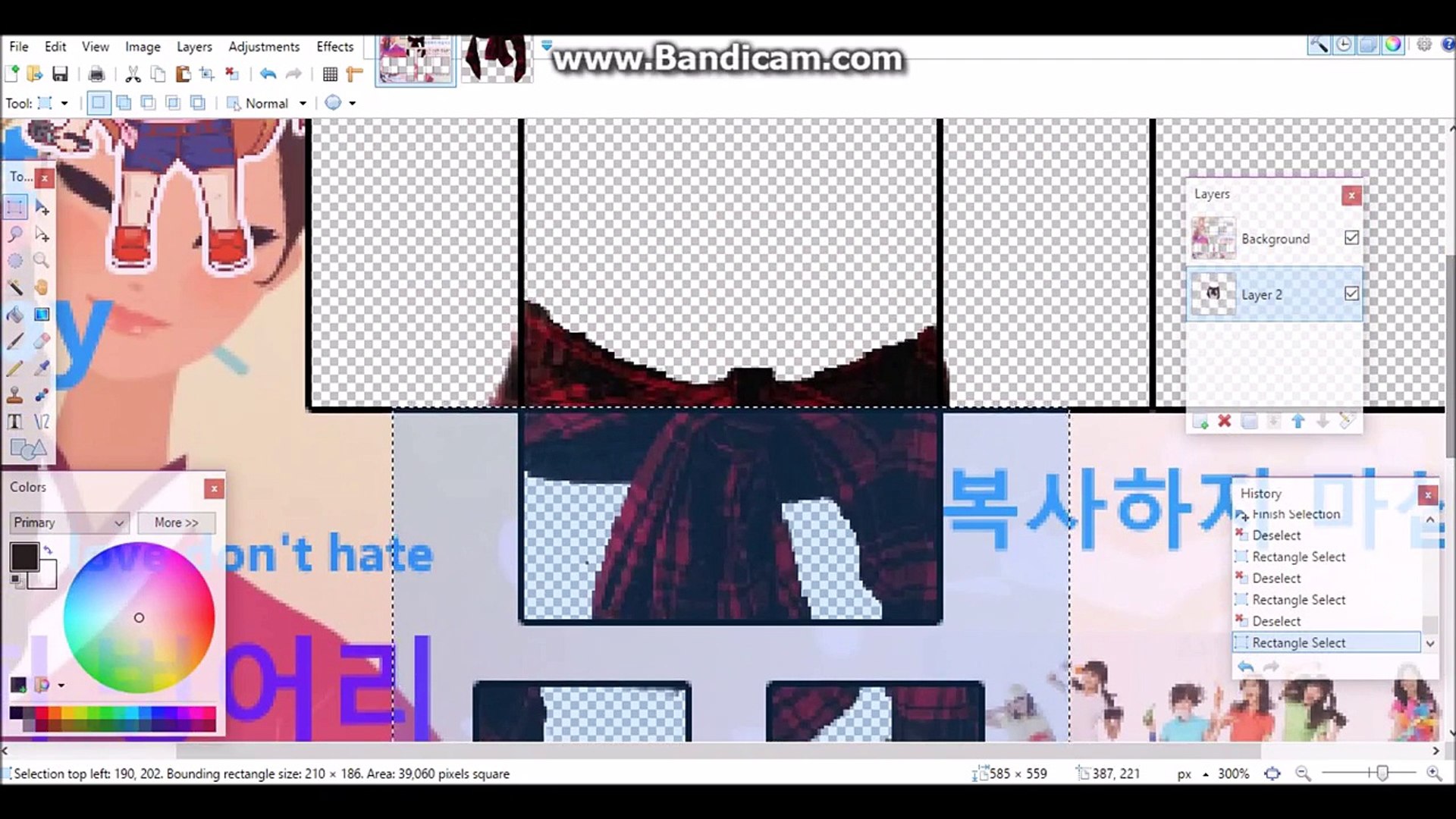
Task: Click the Crop to Selection toolbar icon
Action: tap(207, 74)
